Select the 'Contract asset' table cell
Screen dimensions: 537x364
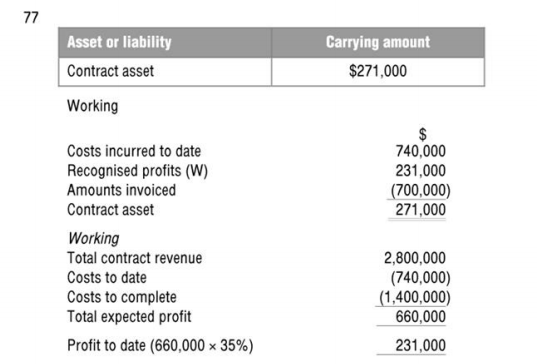[165, 72]
